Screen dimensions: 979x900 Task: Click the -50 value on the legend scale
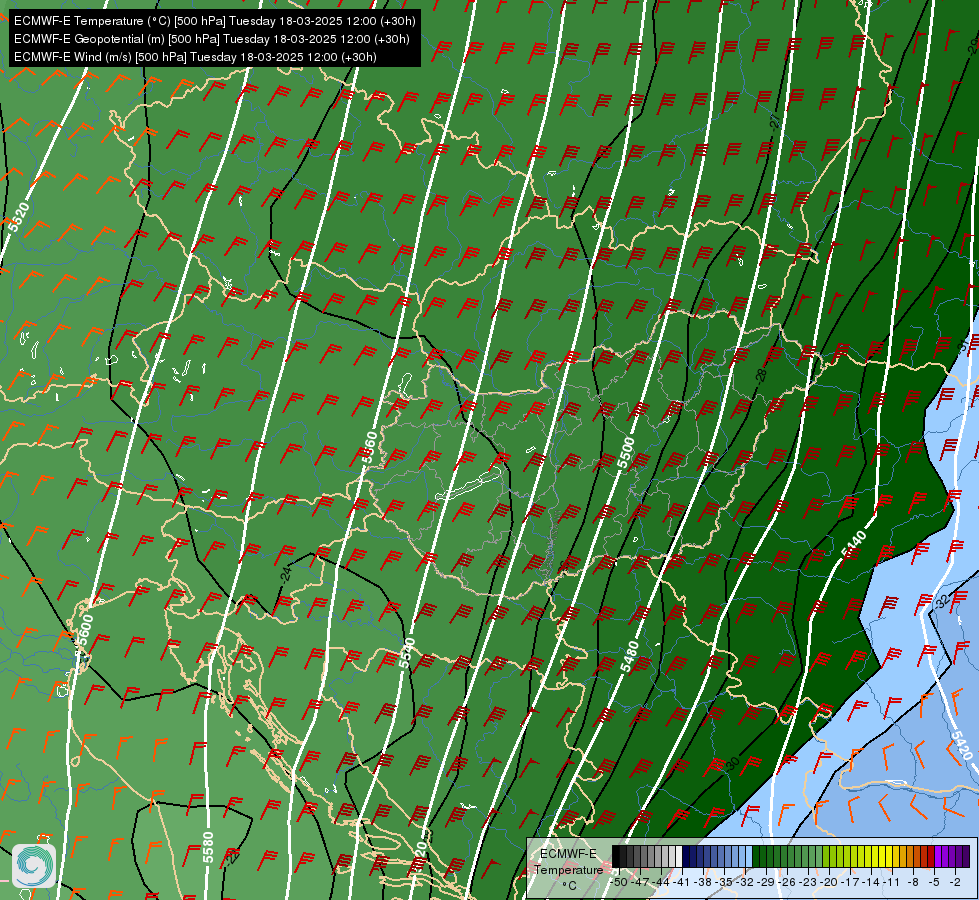click(x=619, y=882)
